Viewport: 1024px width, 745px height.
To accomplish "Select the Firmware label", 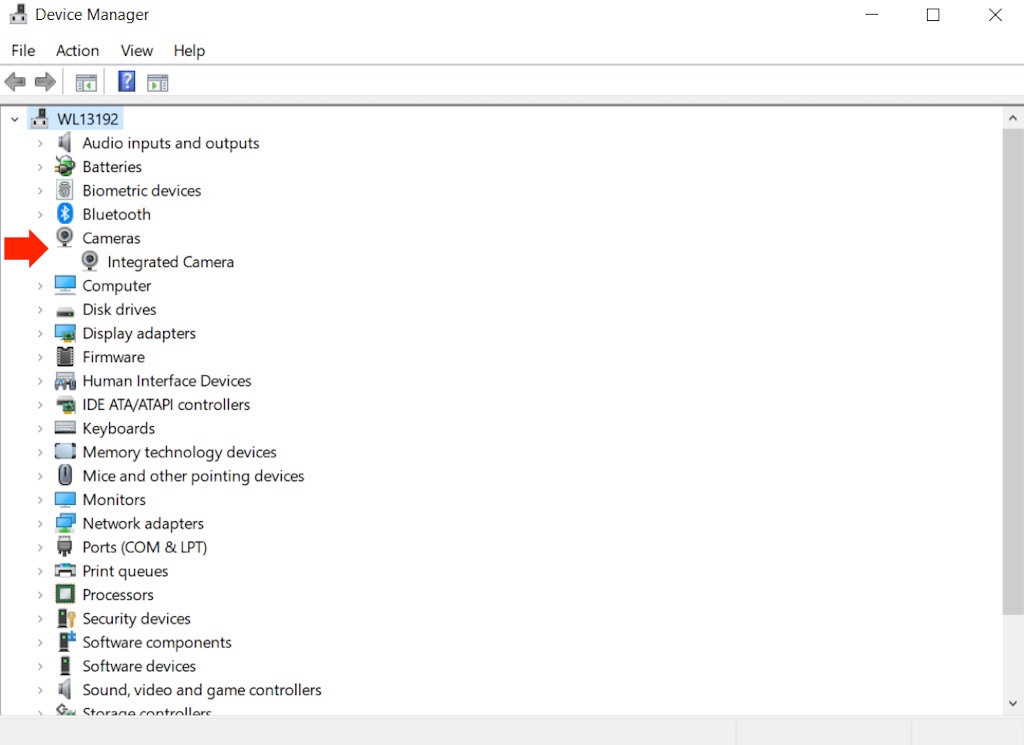I will 114,357.
